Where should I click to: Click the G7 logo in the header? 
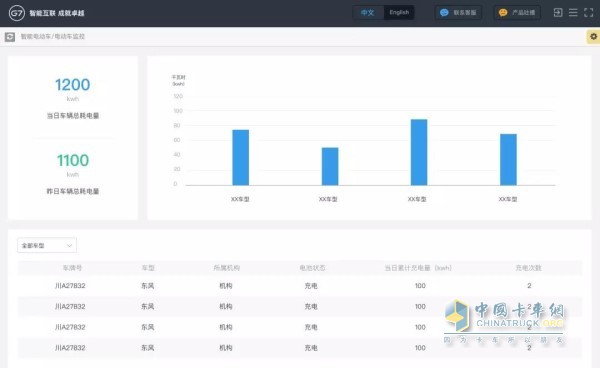(17, 13)
